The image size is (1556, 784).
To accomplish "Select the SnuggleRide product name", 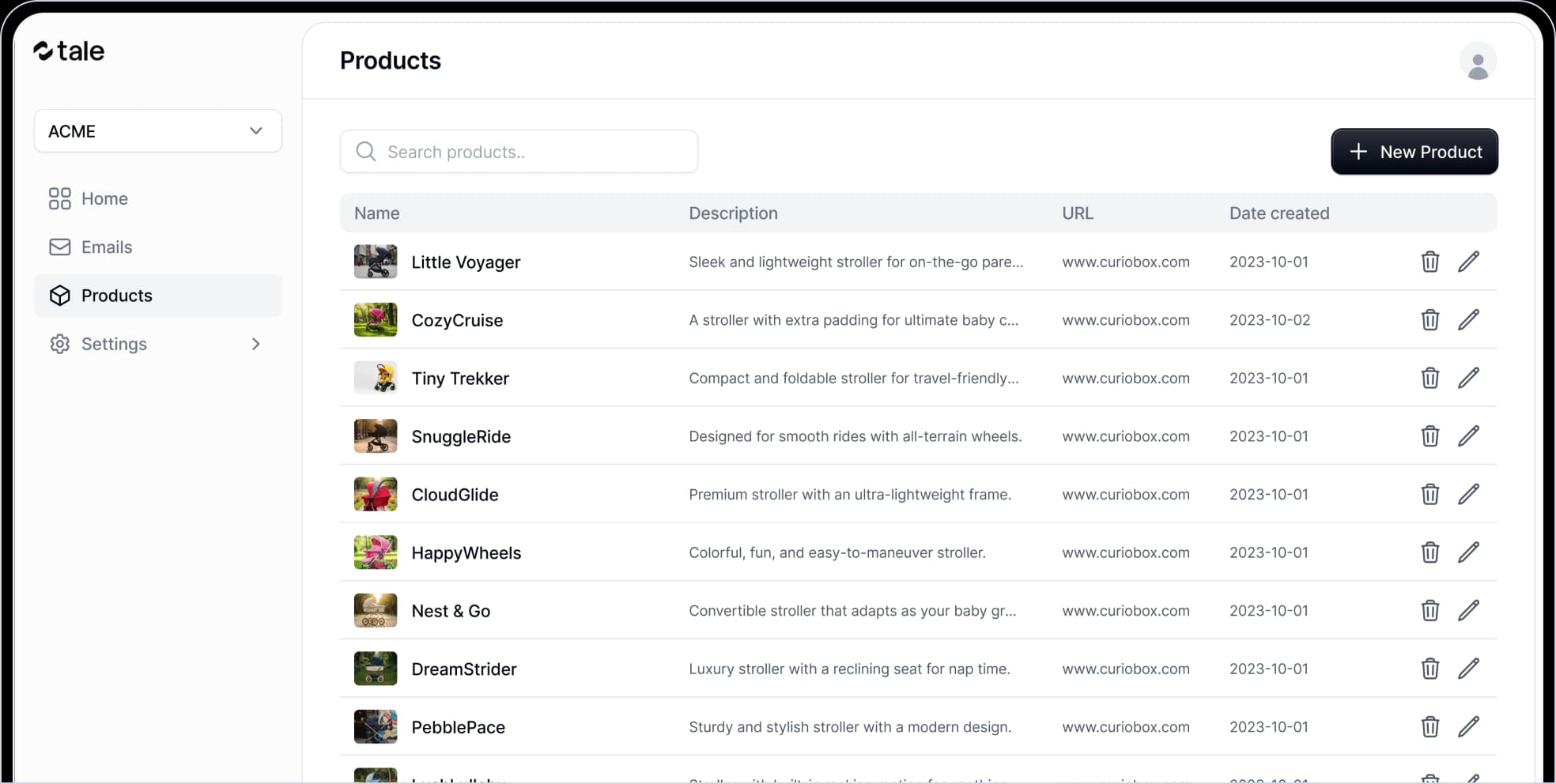I will [x=461, y=436].
